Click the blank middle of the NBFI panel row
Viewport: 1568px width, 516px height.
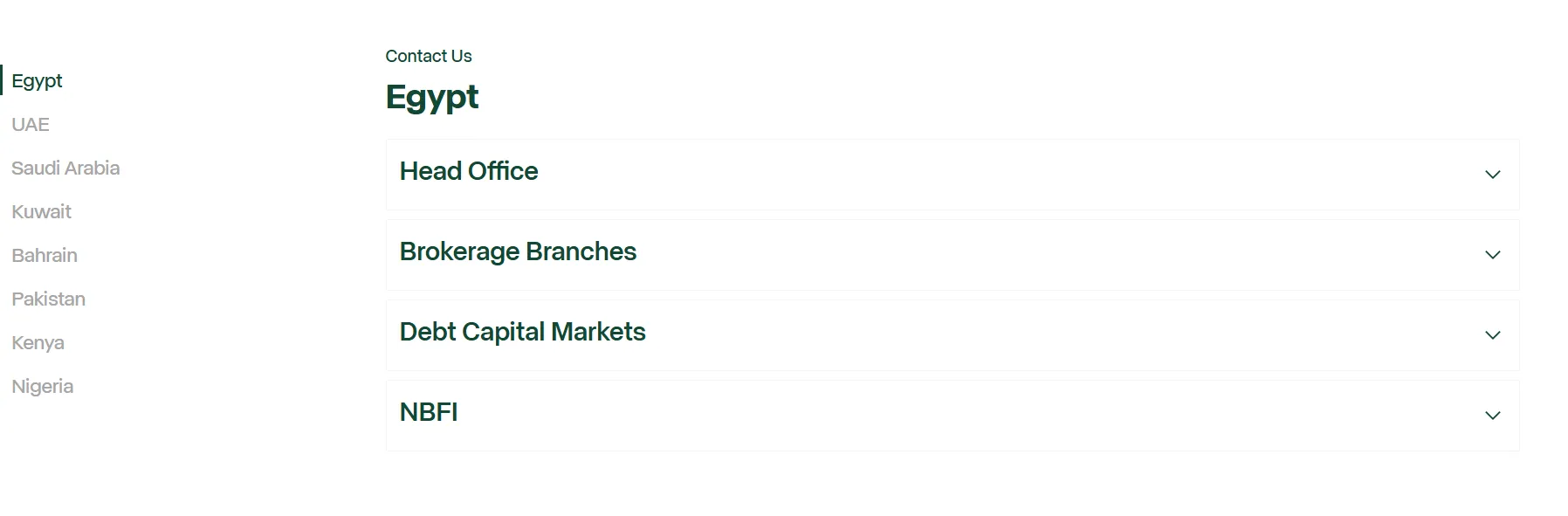(952, 416)
